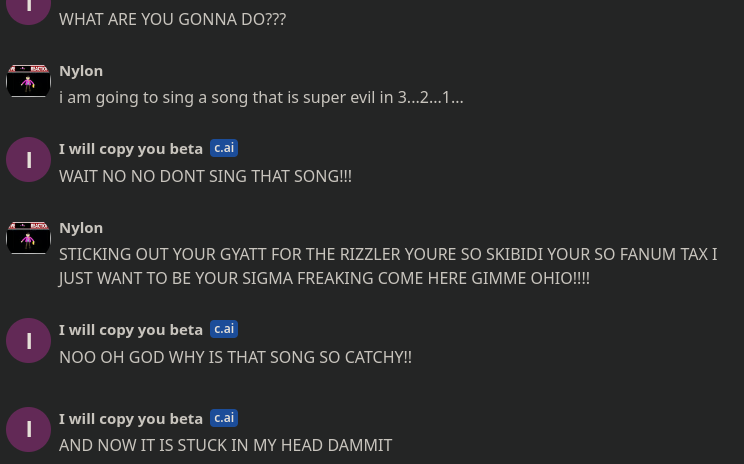Click the c.ai badge above 'NOO OH GOD'
The width and height of the screenshot is (744, 464).
point(224,329)
